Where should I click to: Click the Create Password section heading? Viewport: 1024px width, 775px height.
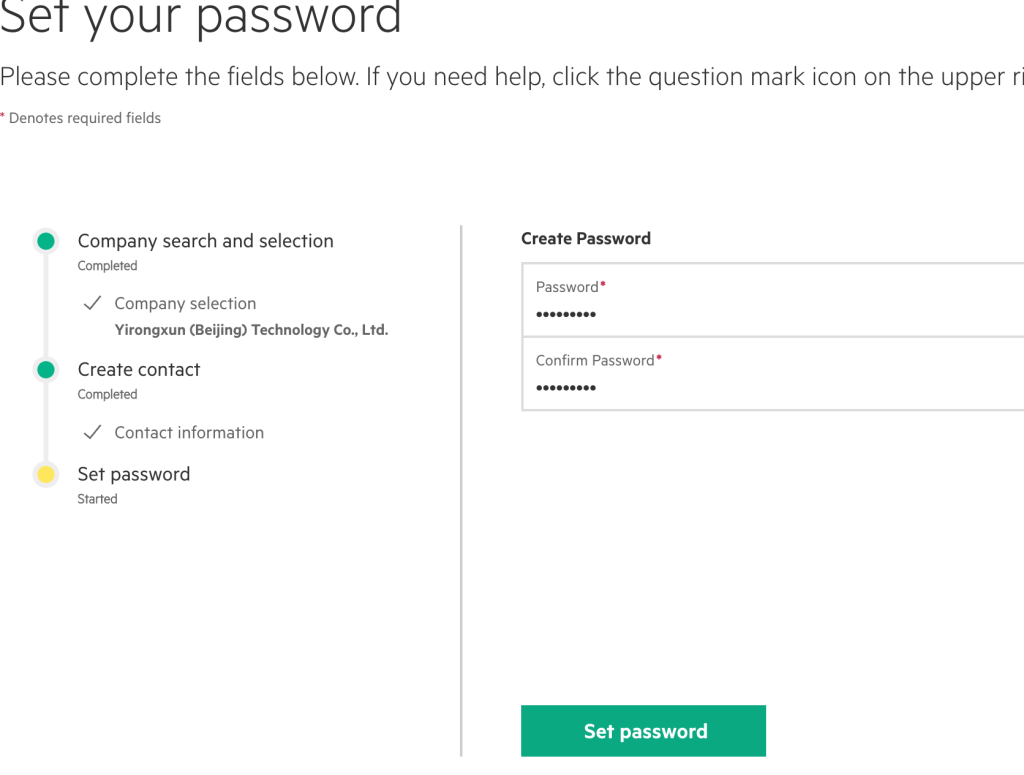[586, 238]
